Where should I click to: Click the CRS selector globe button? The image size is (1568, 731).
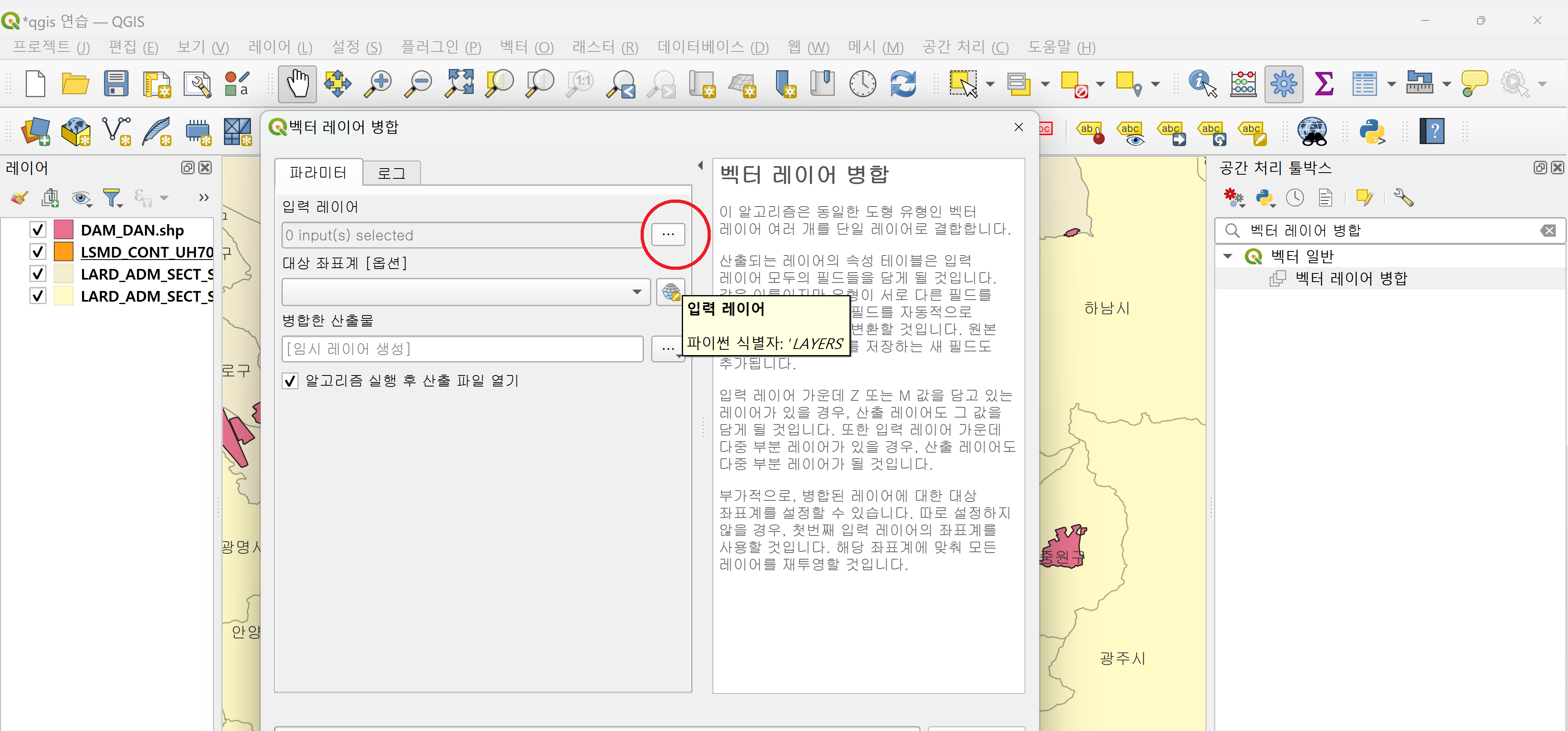(670, 292)
